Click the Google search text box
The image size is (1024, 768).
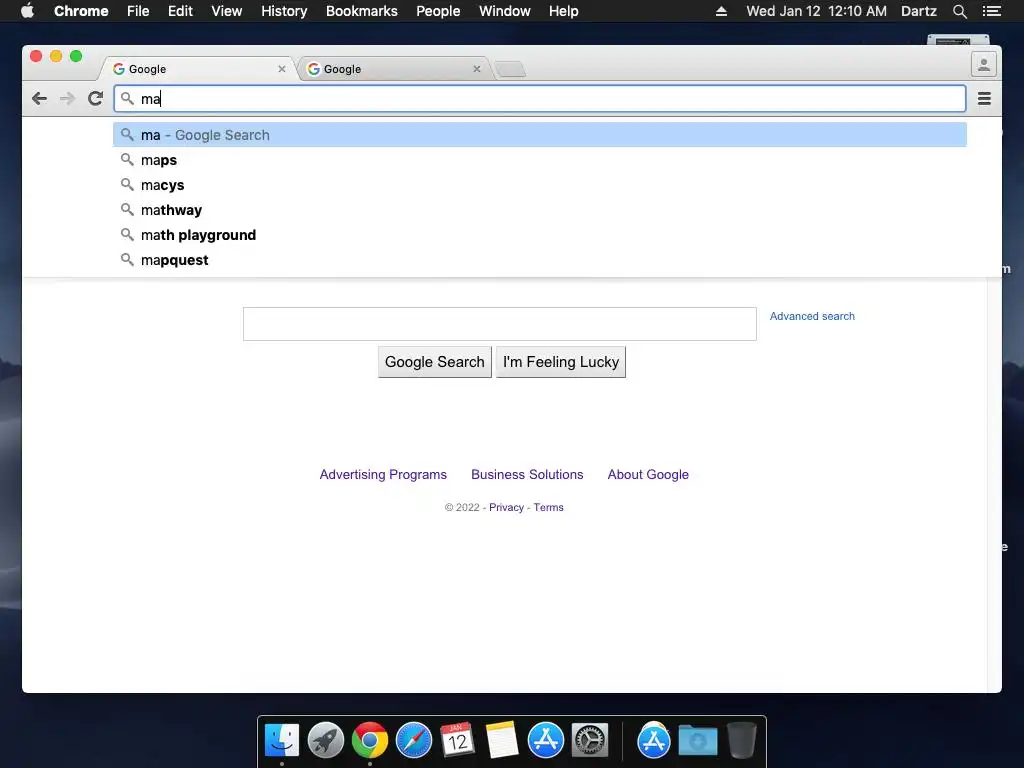click(500, 324)
